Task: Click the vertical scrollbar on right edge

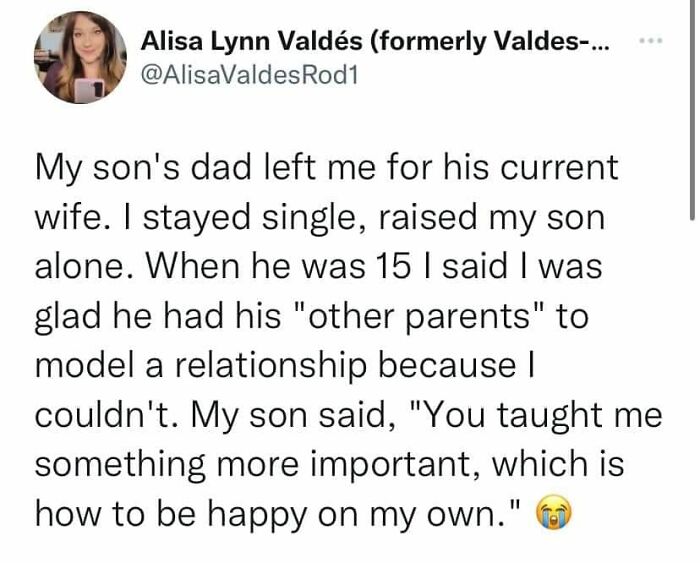Action: click(692, 109)
